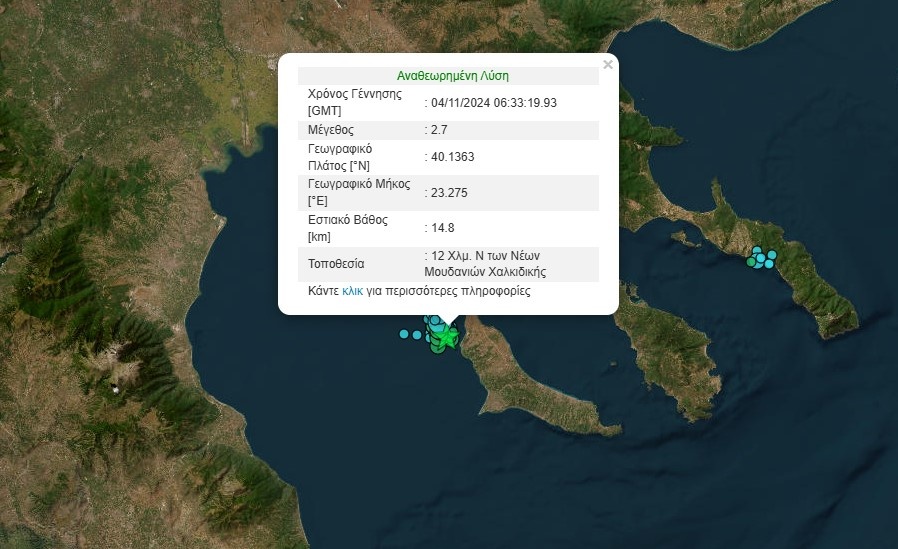Select the rightmost cyan marker in the Sithonia cluster
Screen dimensions: 898x549
coord(772,255)
